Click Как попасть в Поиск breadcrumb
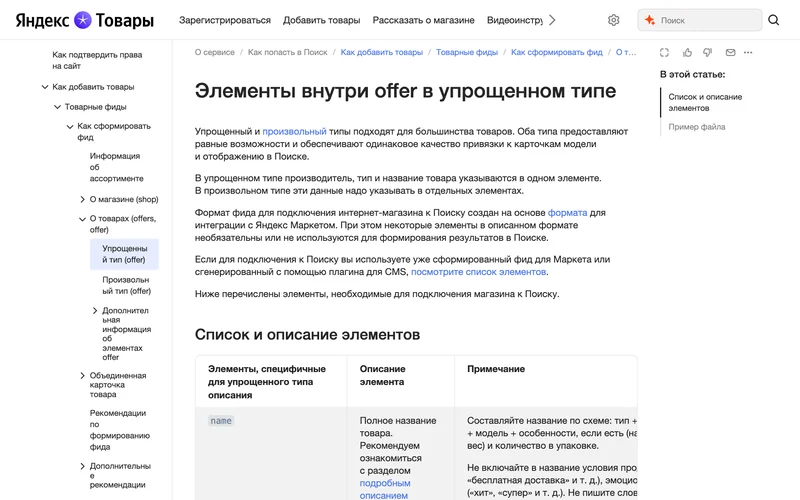Image resolution: width=800 pixels, height=500 pixels. tap(288, 52)
